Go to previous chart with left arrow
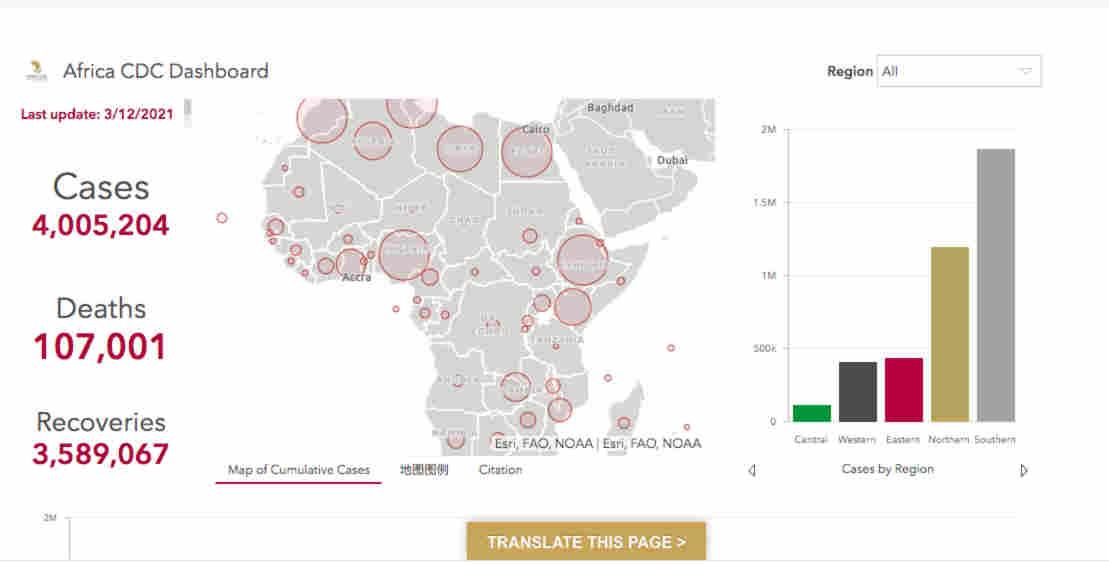This screenshot has height=564, width=1109. (x=752, y=470)
